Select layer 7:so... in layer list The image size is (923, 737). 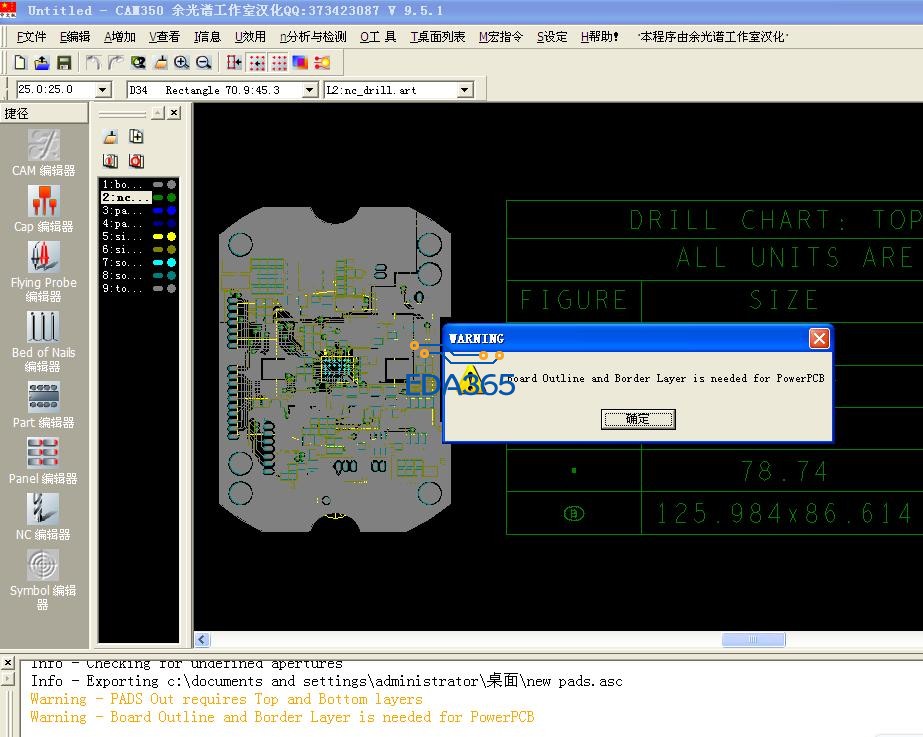pyautogui.click(x=122, y=263)
